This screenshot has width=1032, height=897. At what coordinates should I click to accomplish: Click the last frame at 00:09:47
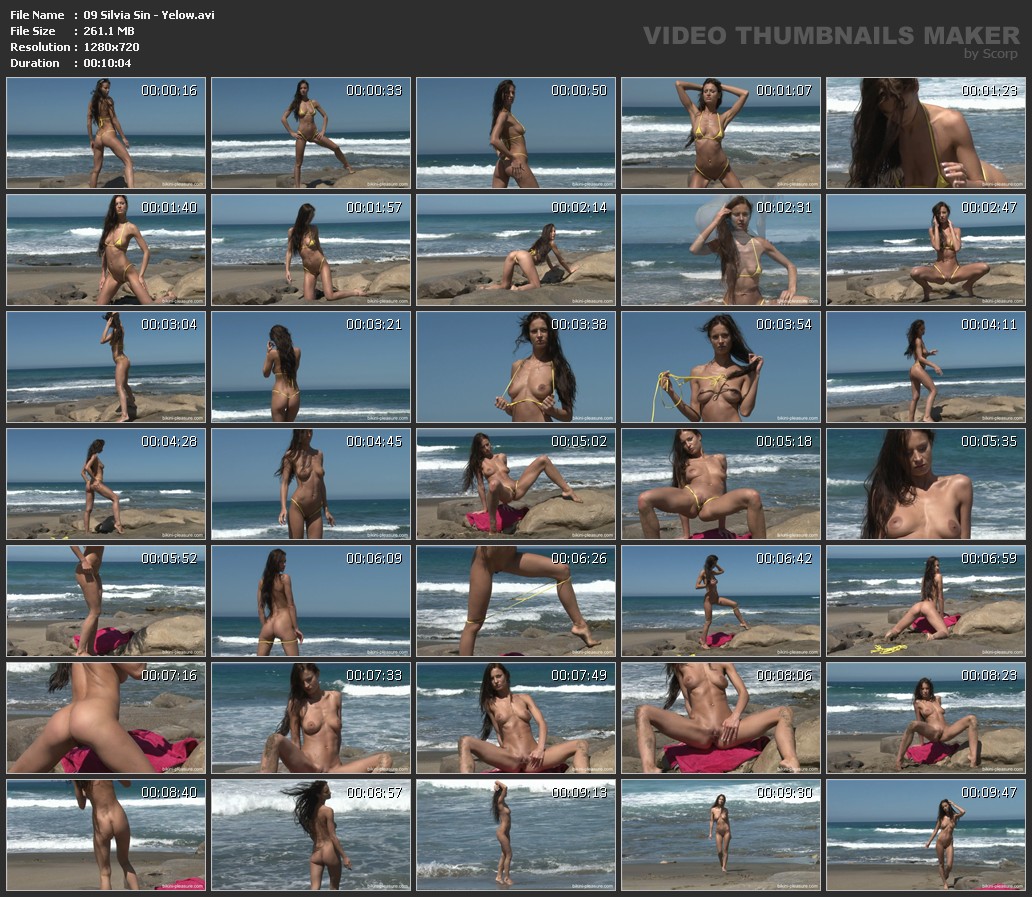pos(925,835)
